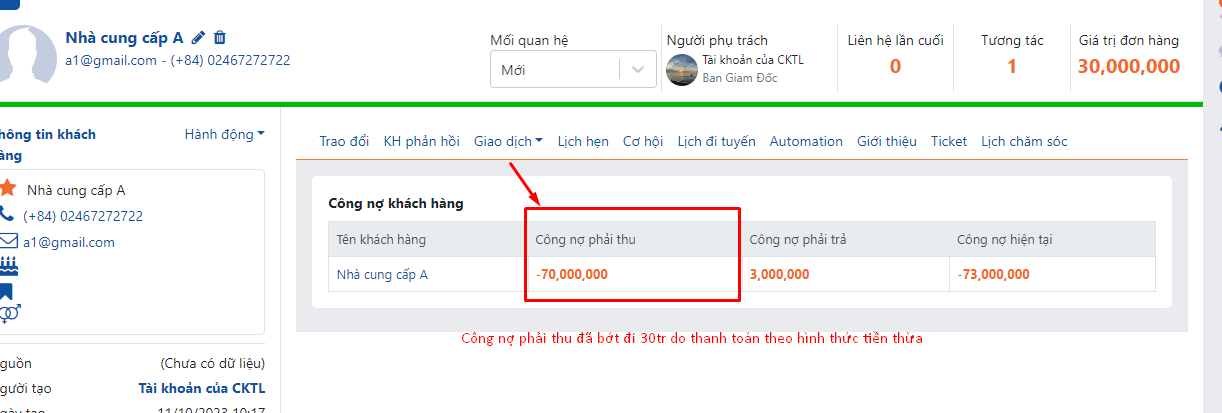Expand the Giao dịch tab dropdown

(x=508, y=141)
